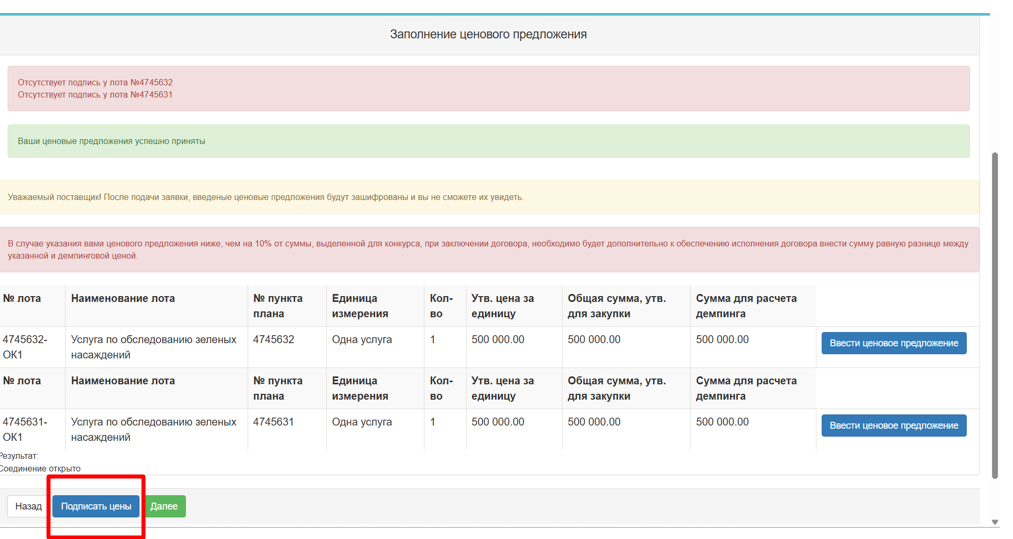Select lot number cell 4745632-ОК1

point(25,347)
